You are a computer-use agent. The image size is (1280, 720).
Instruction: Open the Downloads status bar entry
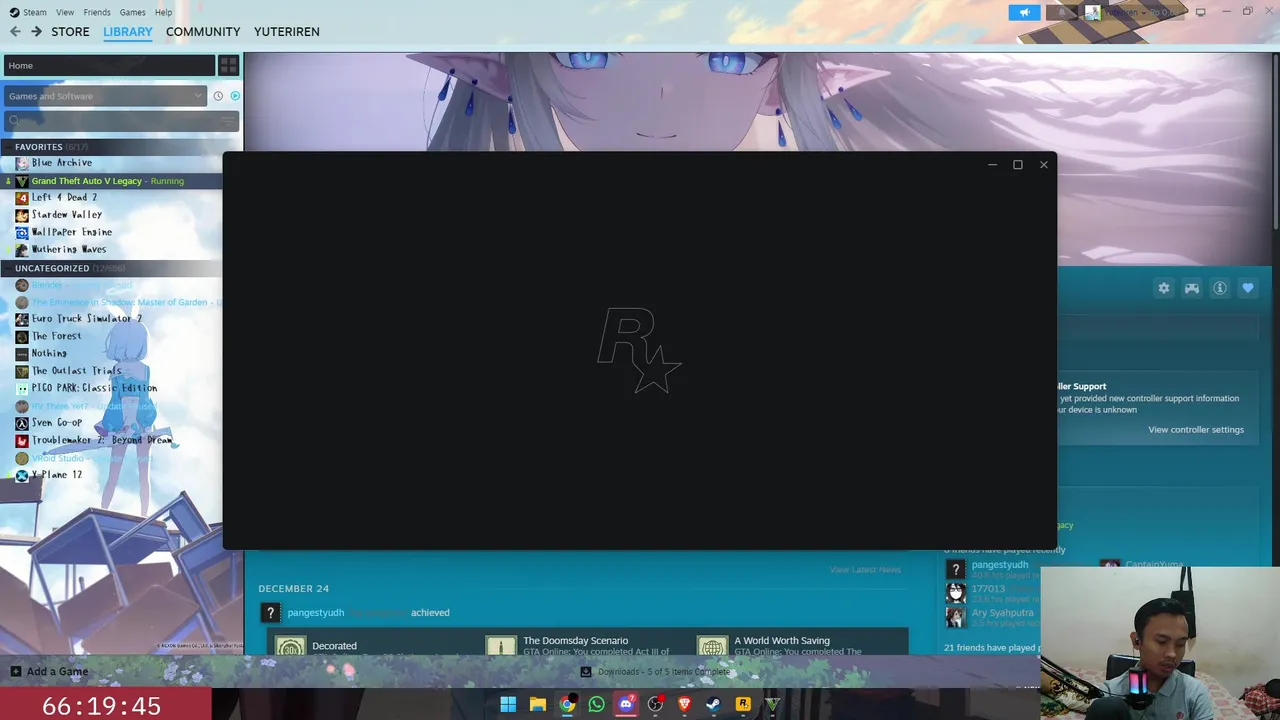tap(655, 672)
